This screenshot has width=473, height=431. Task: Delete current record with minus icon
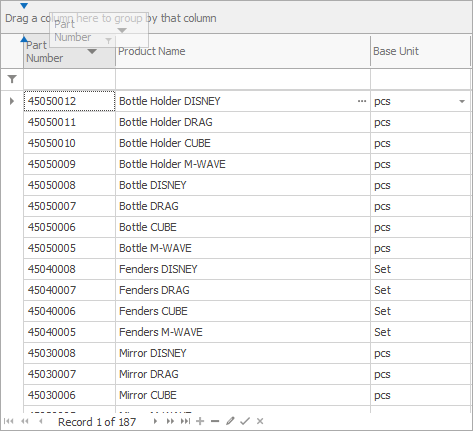[x=215, y=421]
